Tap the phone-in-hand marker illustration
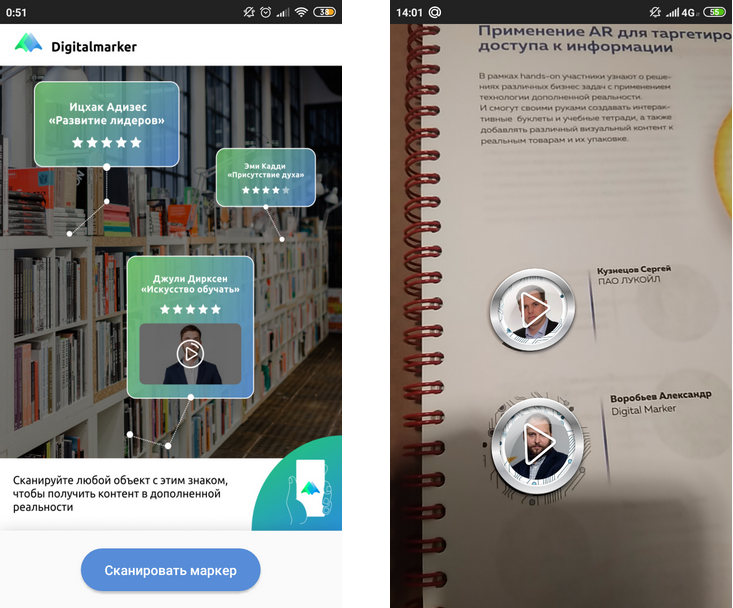Viewport: 733px width, 608px height. pos(309,491)
